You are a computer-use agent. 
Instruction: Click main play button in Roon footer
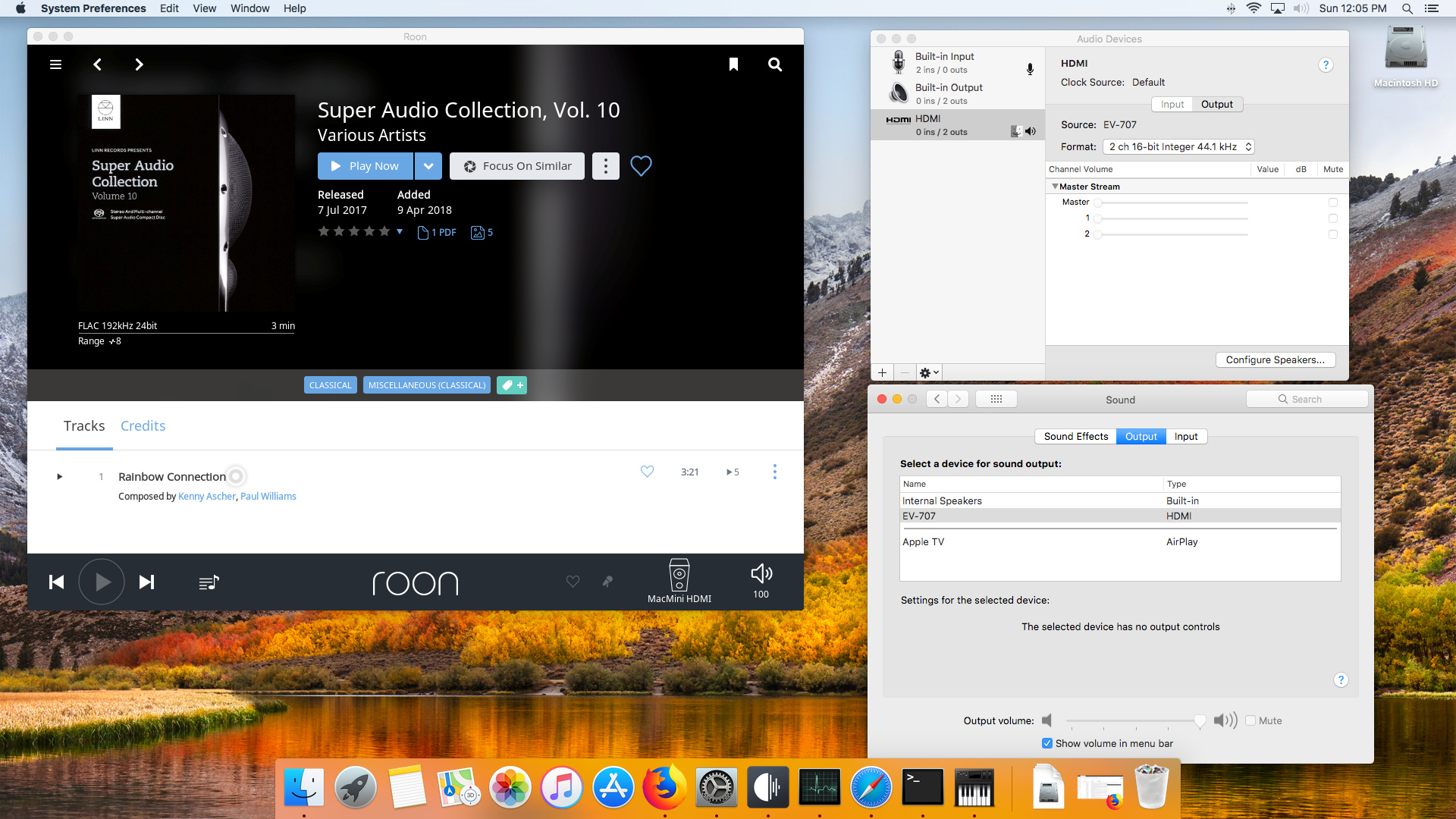coord(102,582)
